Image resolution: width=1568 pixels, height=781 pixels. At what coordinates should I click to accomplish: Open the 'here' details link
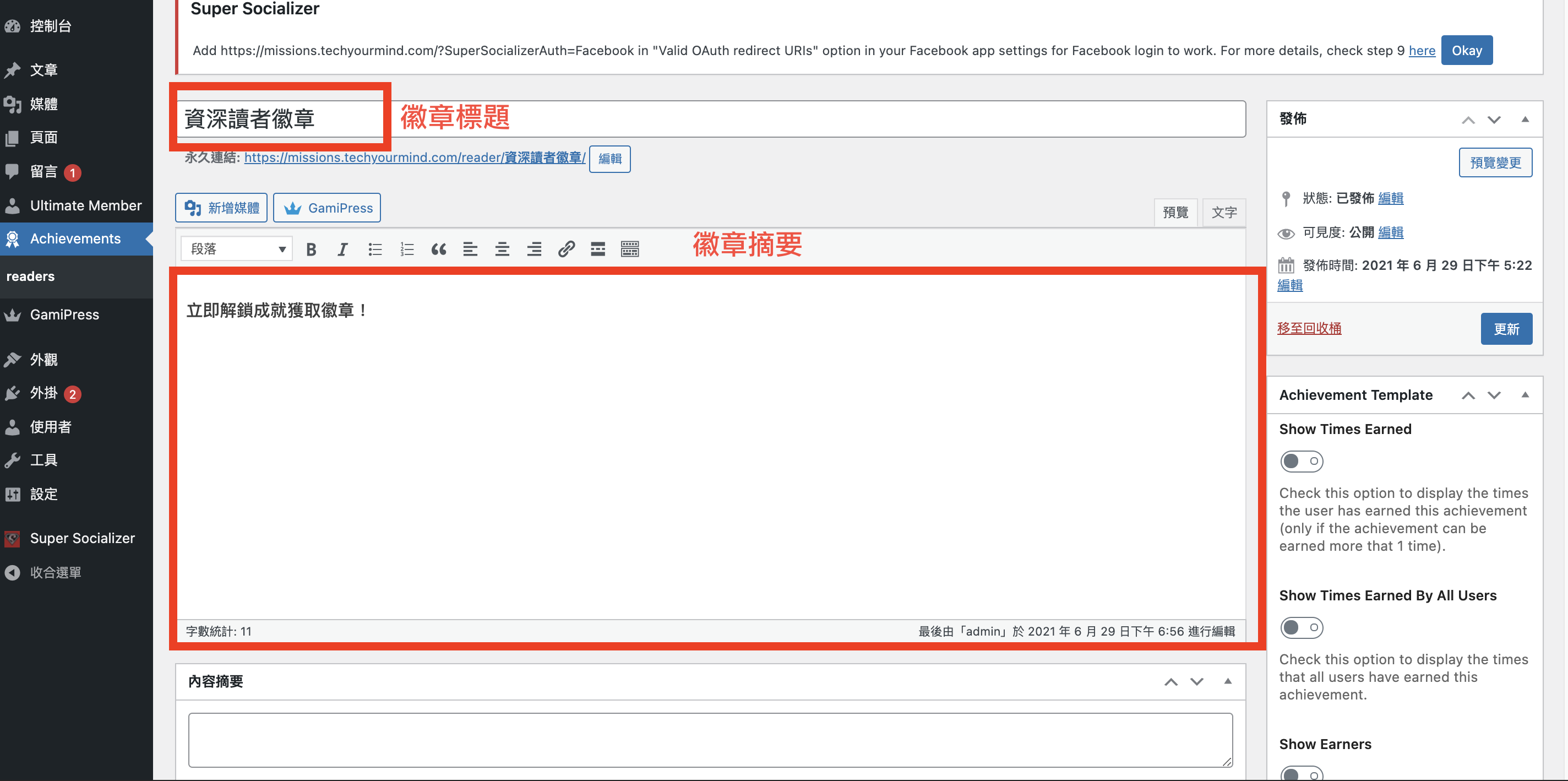(1422, 51)
